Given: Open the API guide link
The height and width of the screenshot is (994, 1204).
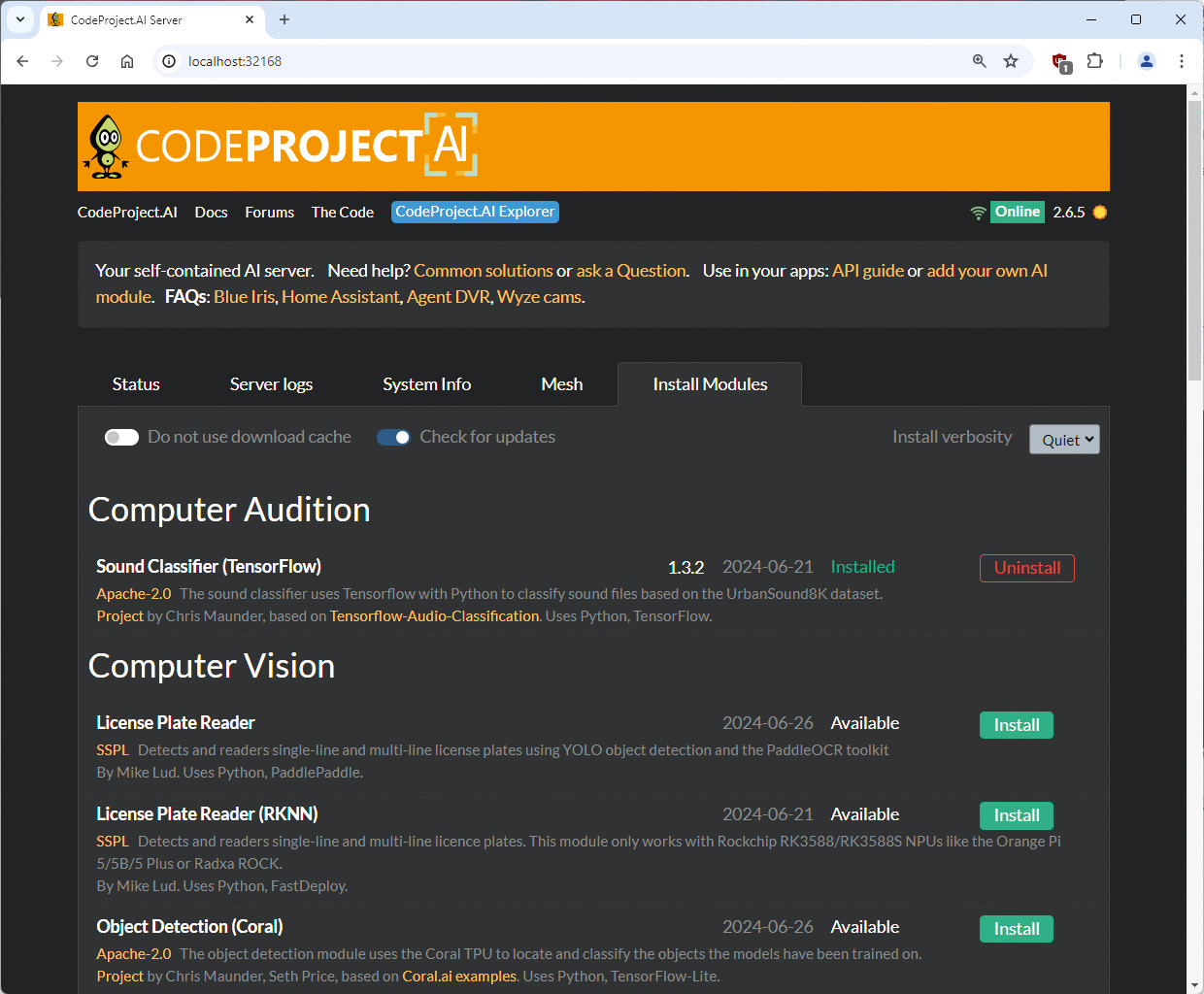Looking at the screenshot, I should click(x=868, y=271).
